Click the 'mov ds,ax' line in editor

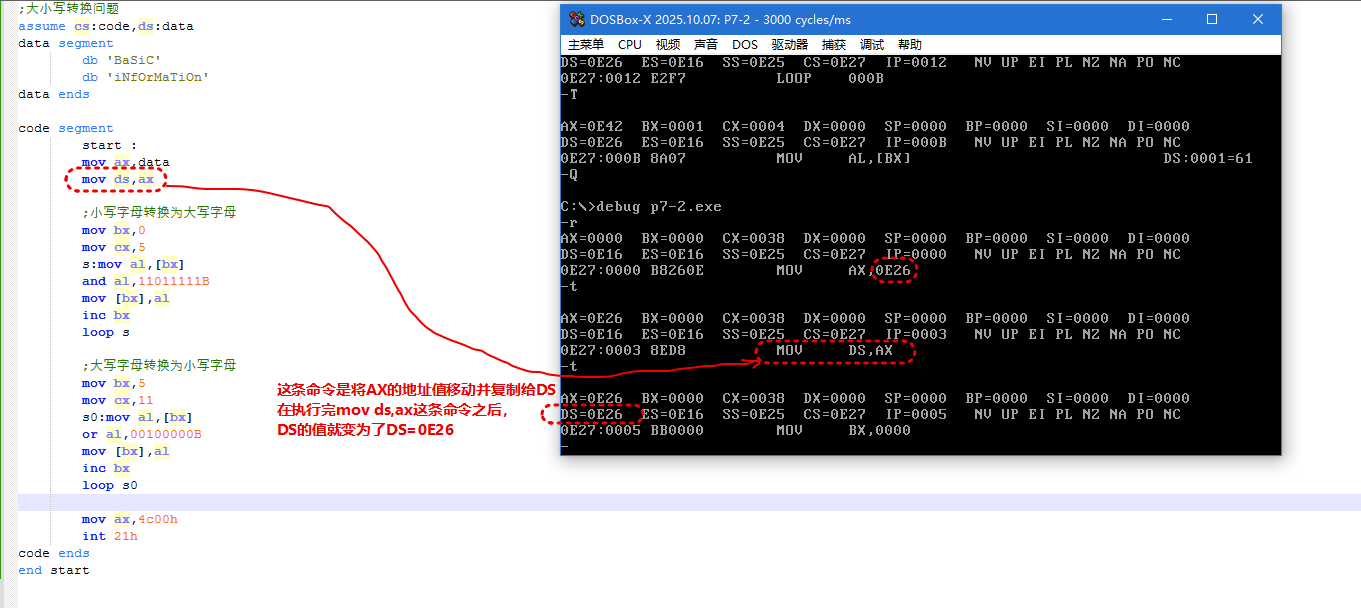(x=118, y=179)
